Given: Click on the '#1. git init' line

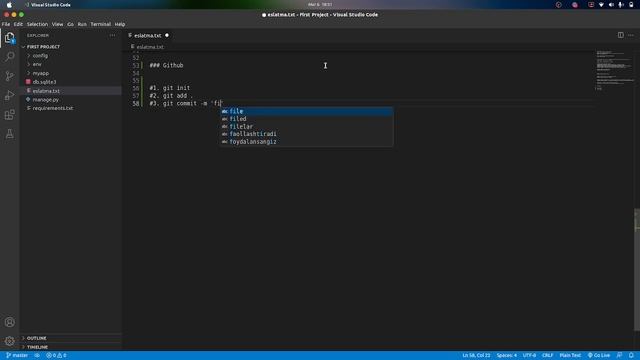Looking at the screenshot, I should (169, 88).
